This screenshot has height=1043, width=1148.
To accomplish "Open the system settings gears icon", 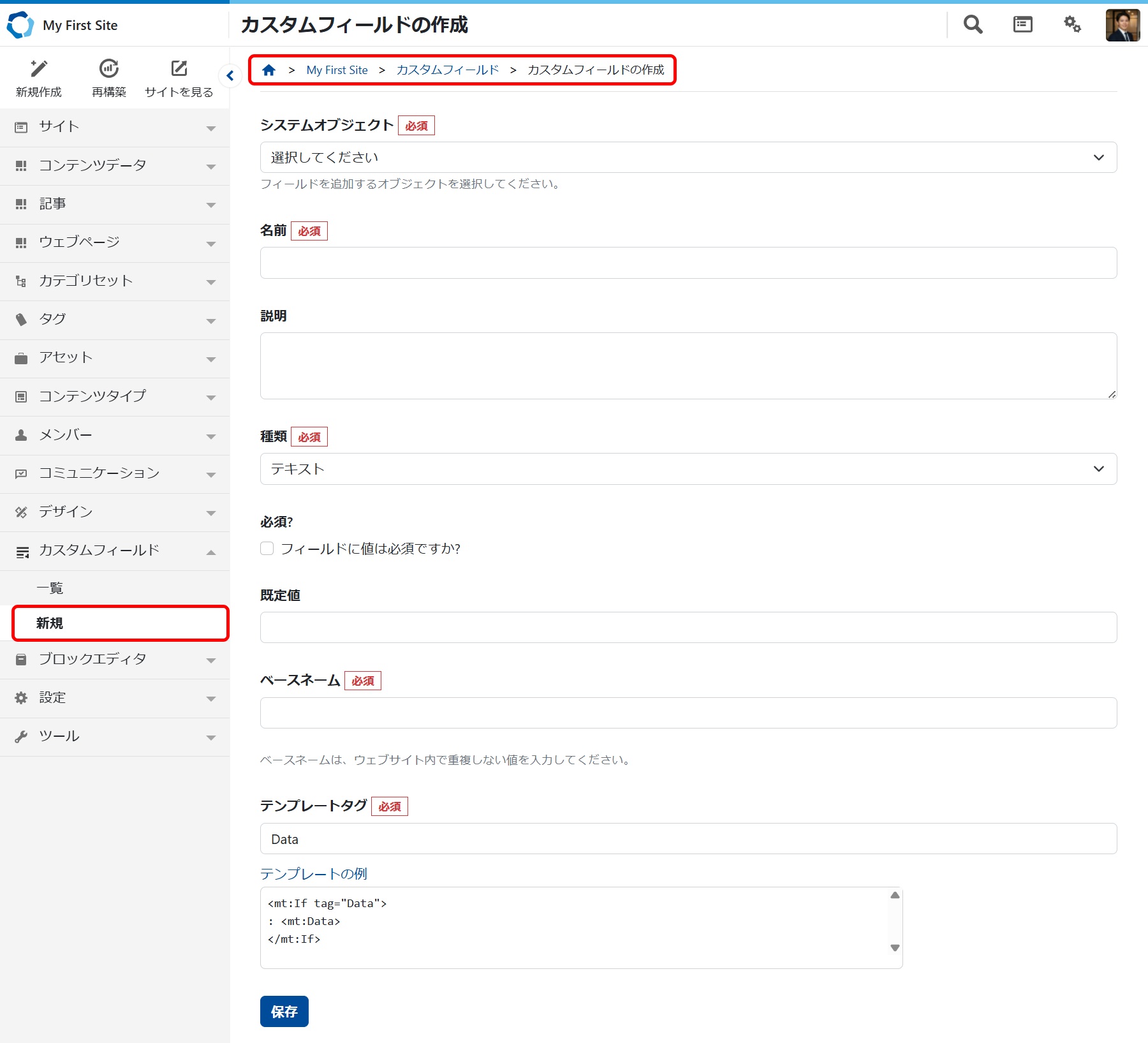I will (1072, 24).
